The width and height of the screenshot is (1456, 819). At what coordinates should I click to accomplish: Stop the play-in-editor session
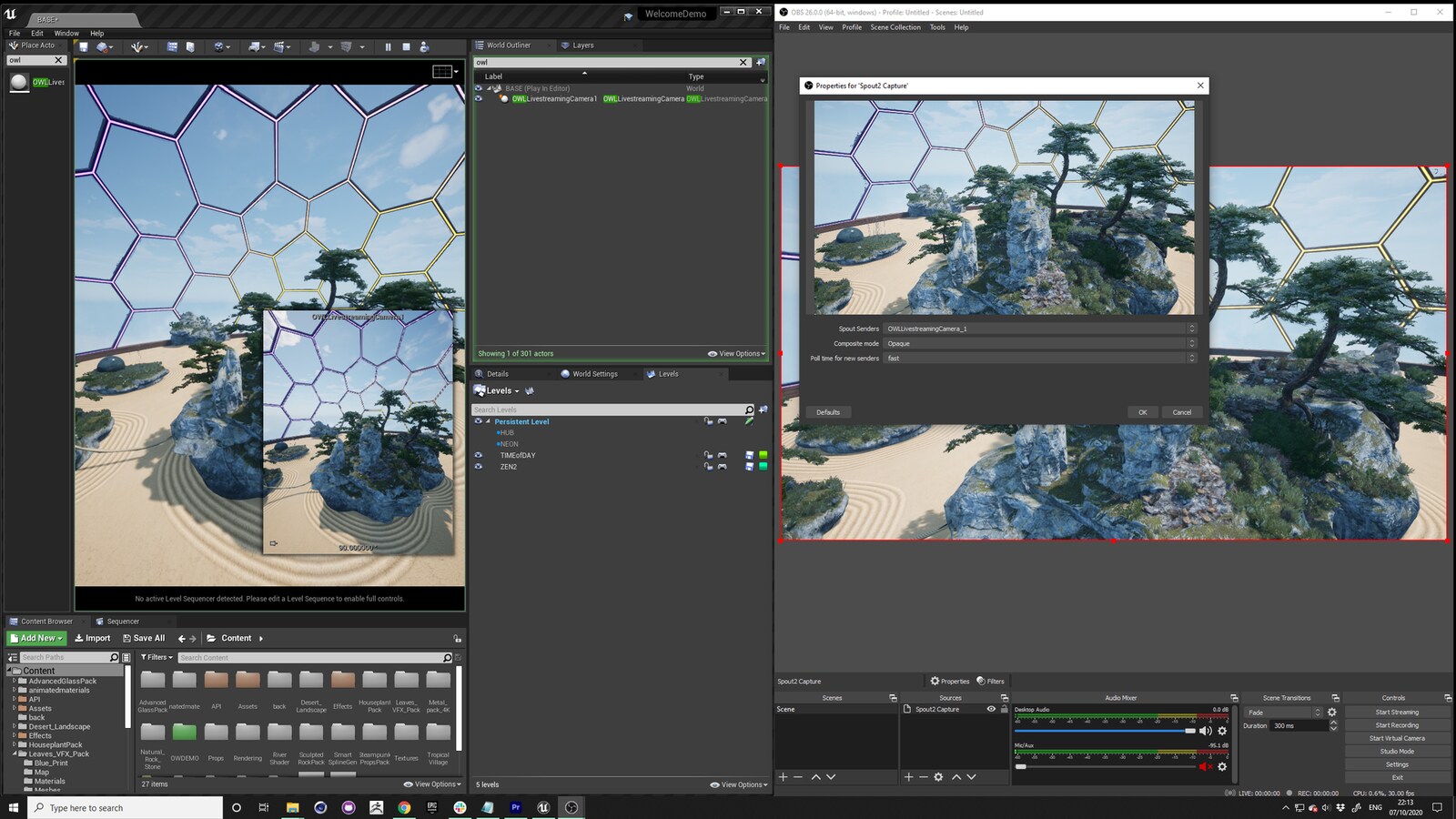pos(406,46)
